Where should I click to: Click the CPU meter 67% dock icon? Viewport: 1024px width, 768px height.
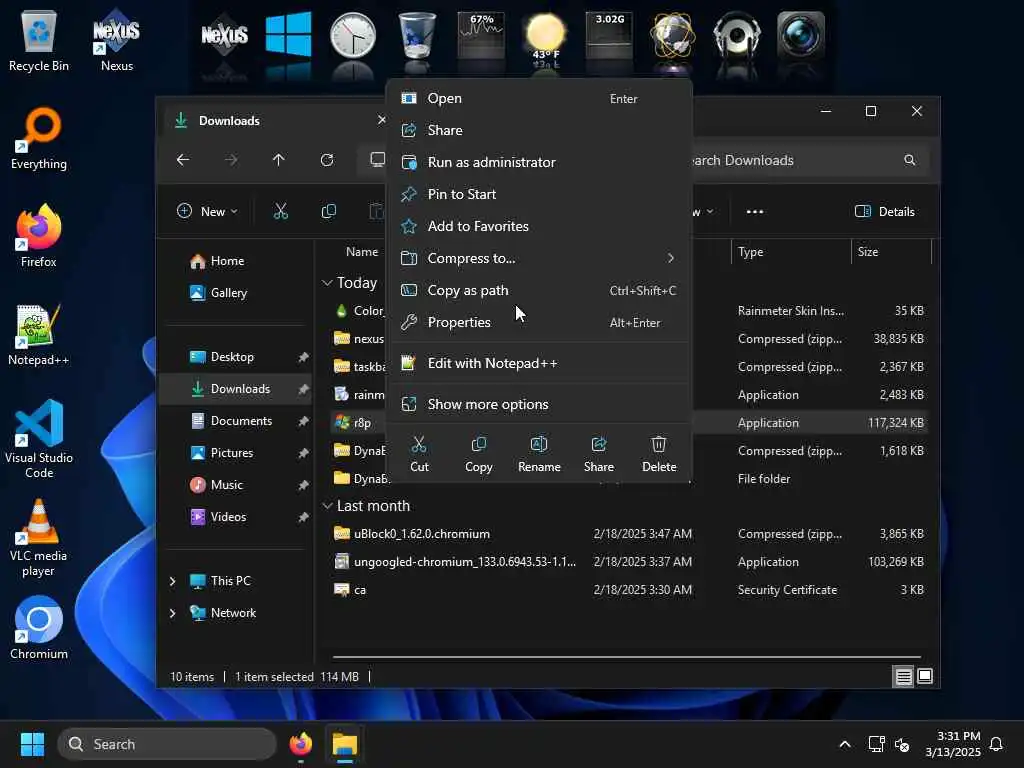481,34
